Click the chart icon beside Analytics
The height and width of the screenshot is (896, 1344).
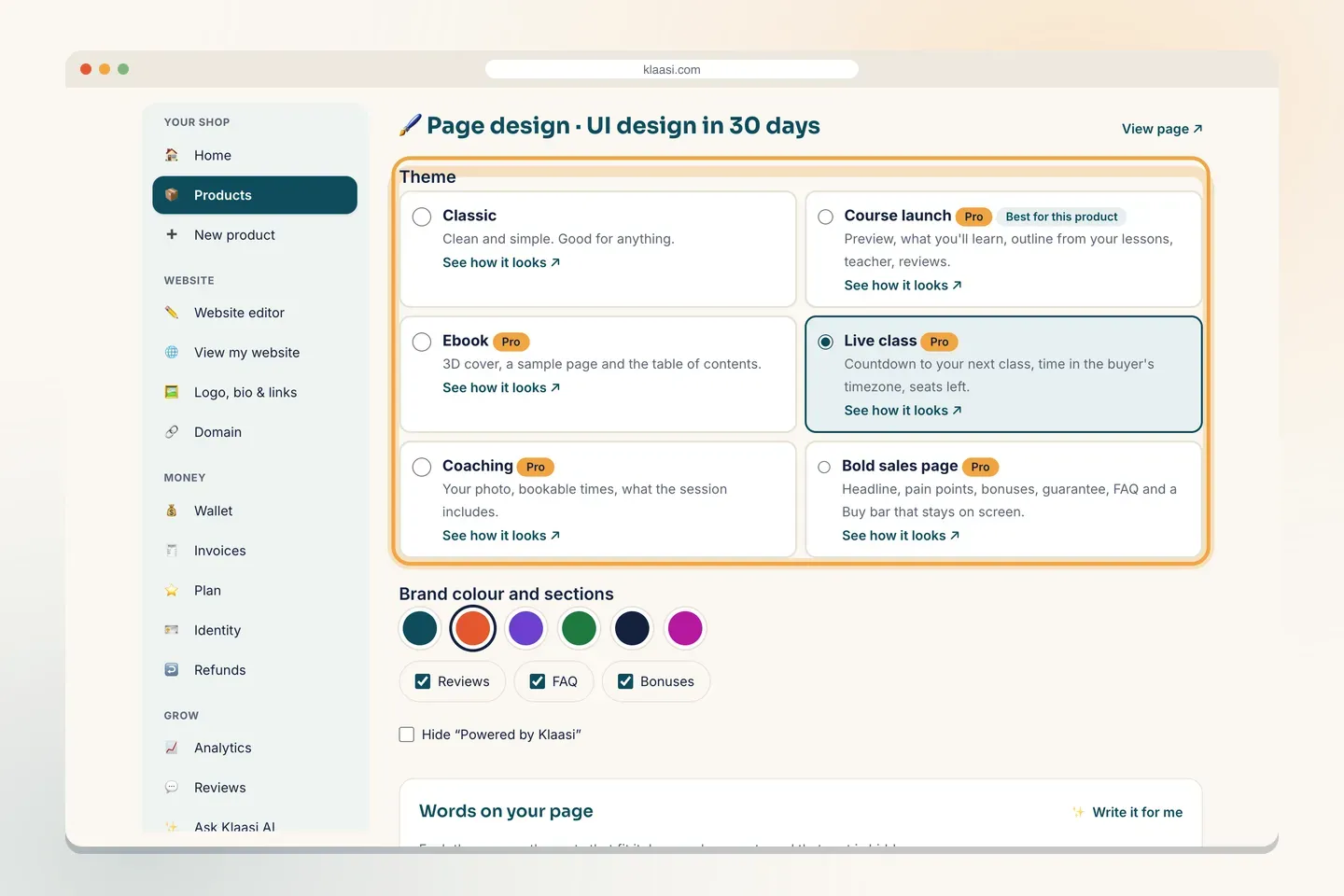(172, 748)
